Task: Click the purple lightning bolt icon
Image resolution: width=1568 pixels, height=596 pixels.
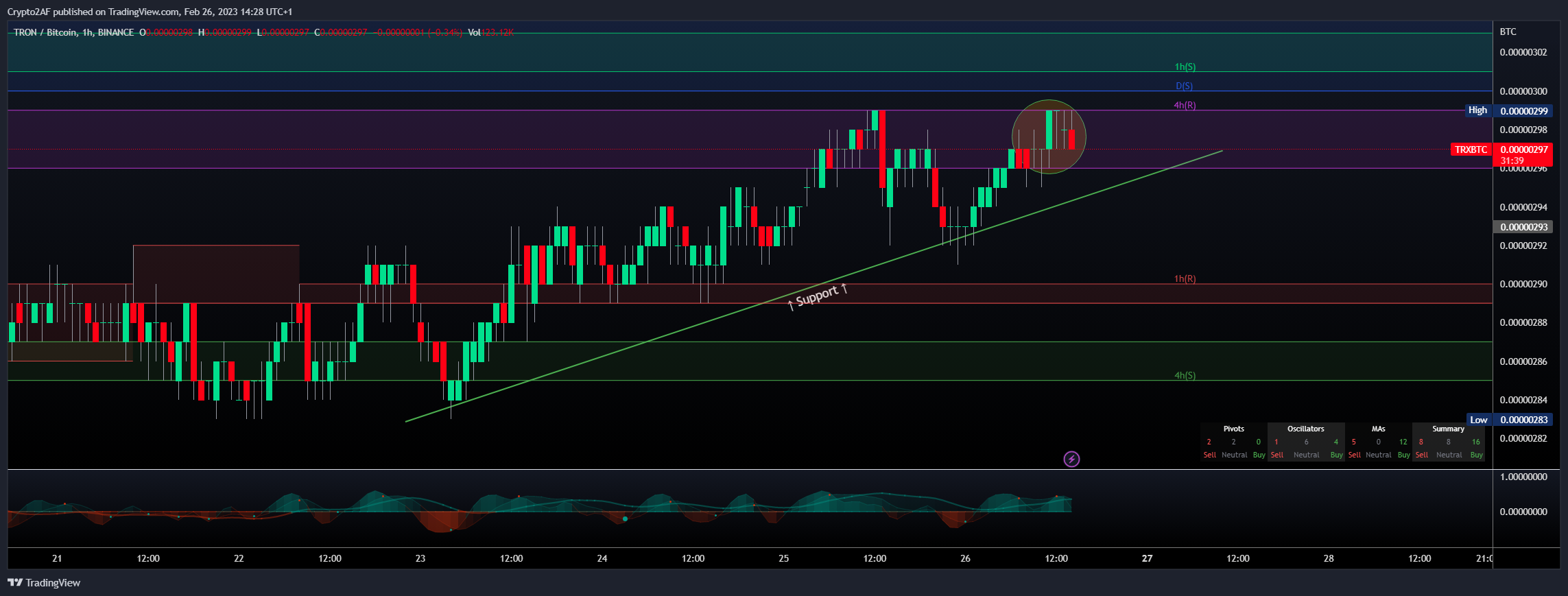Action: [x=1071, y=459]
